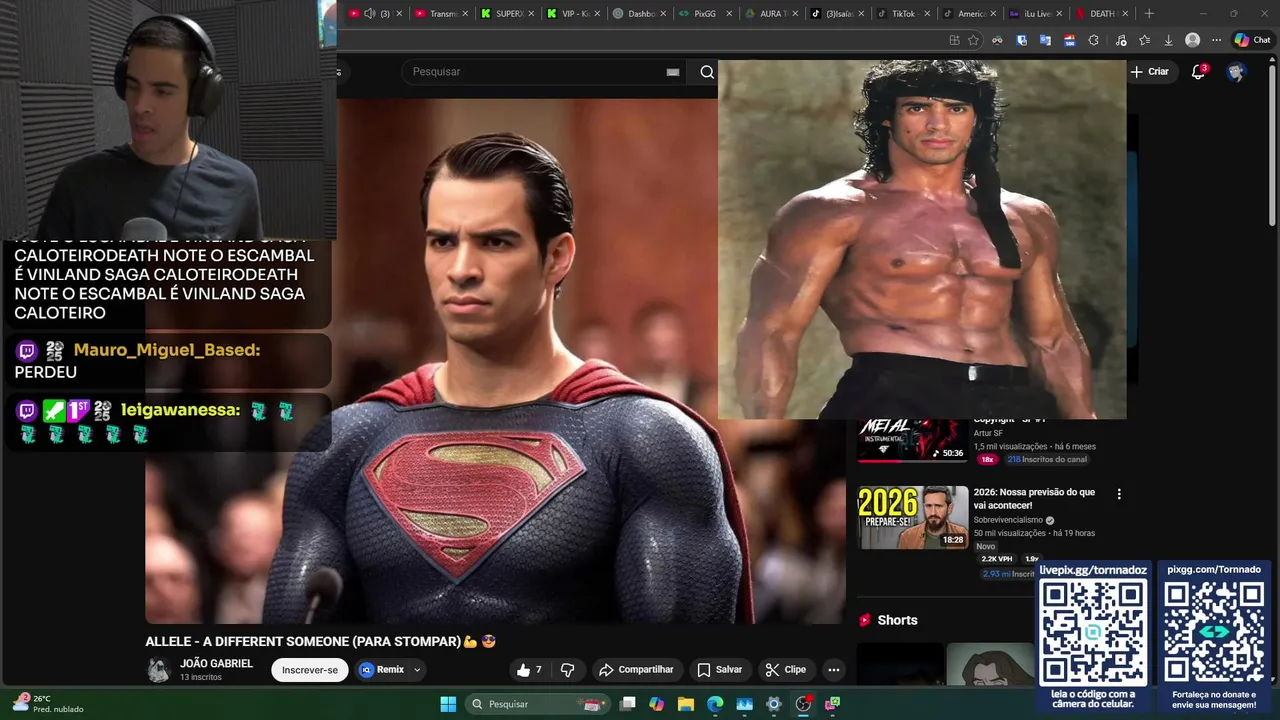
Task: Click the Edge Copilot Chat button
Action: coord(1253,40)
